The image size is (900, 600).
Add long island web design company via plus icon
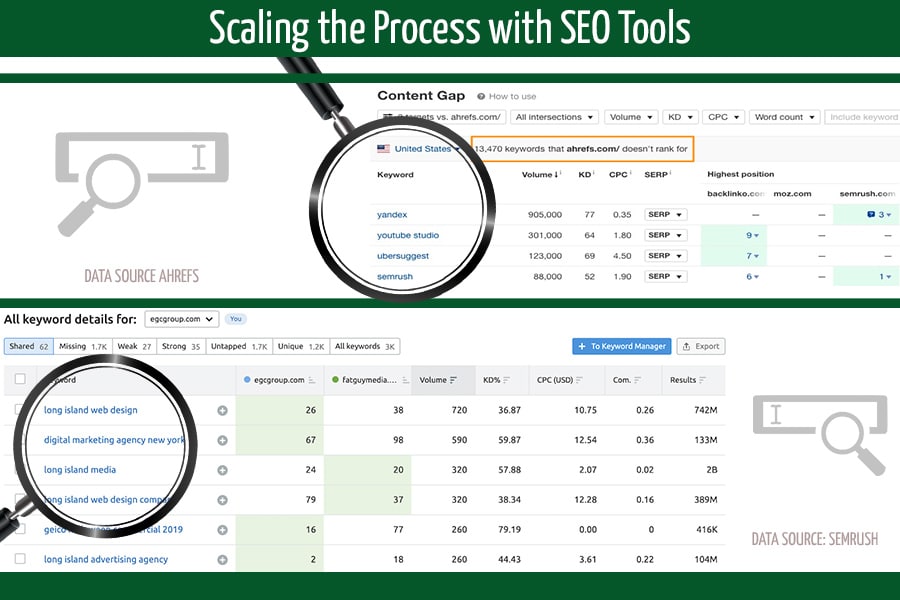223,500
